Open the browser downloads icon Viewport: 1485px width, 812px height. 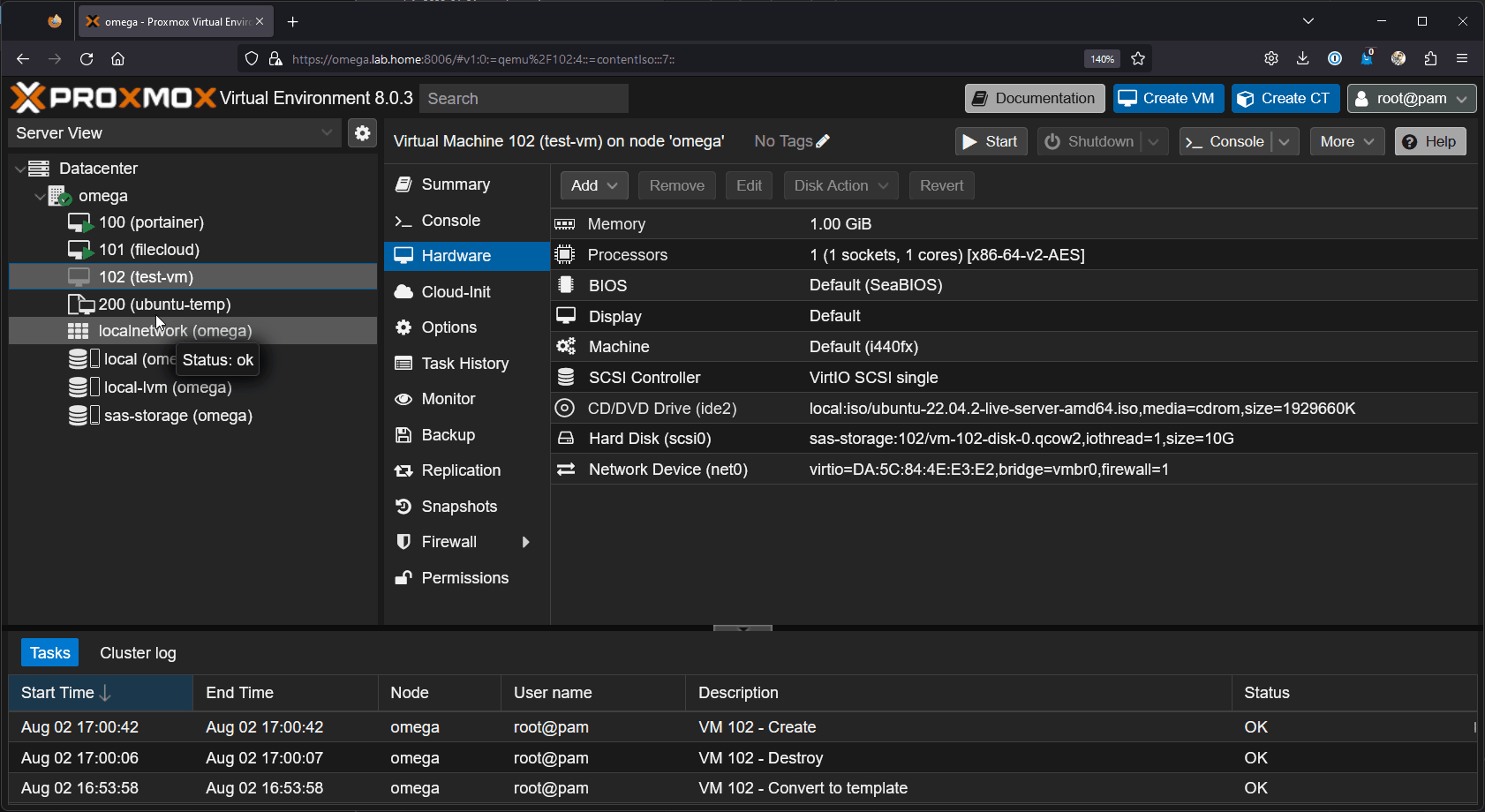(1302, 58)
